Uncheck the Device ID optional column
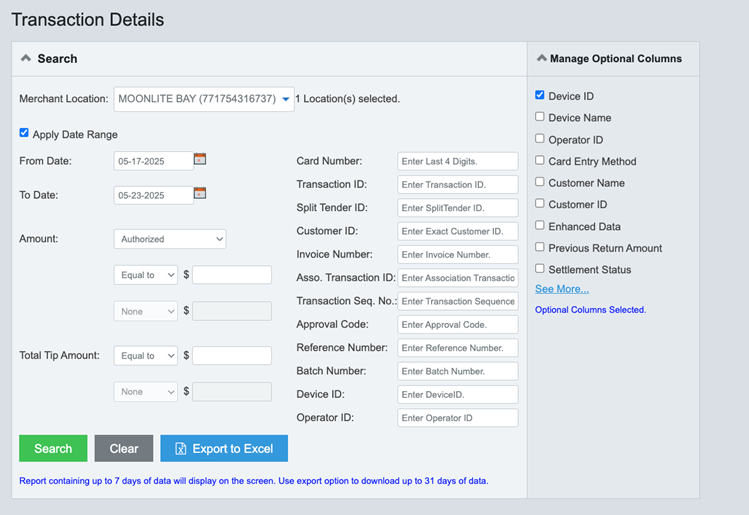 [x=540, y=96]
